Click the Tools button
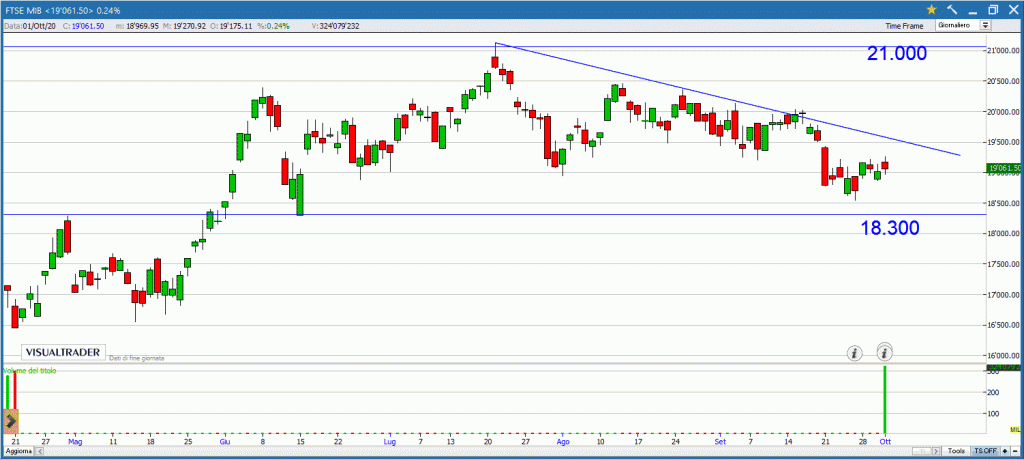 pos(956,451)
